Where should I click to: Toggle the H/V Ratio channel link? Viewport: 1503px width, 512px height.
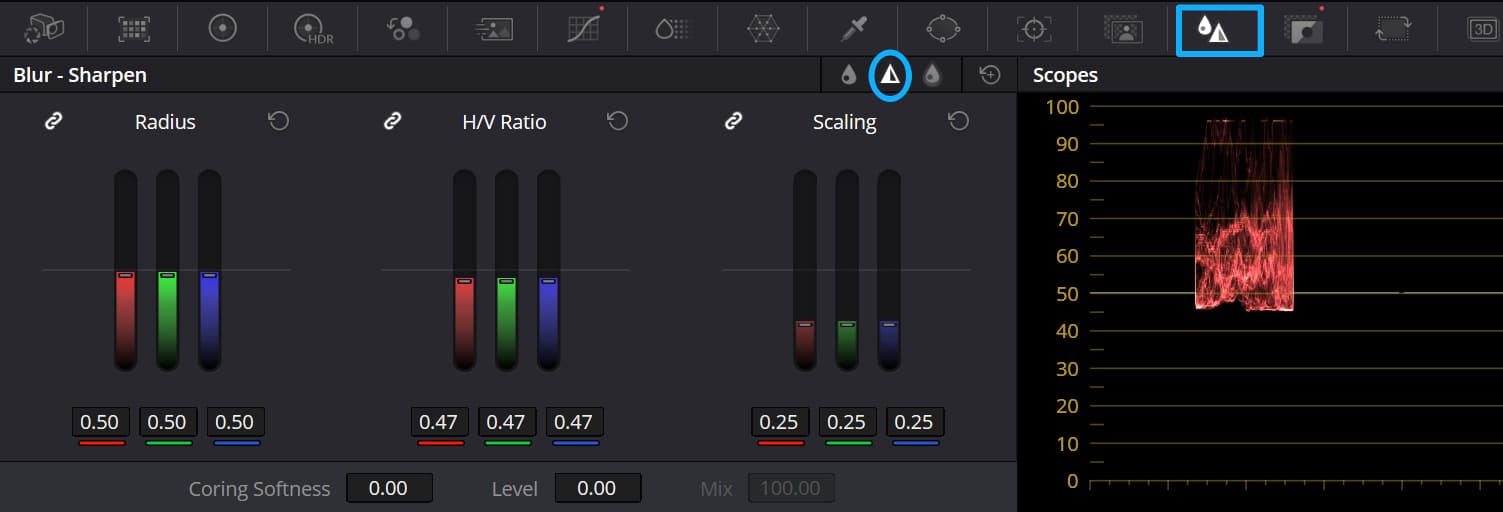tap(393, 121)
